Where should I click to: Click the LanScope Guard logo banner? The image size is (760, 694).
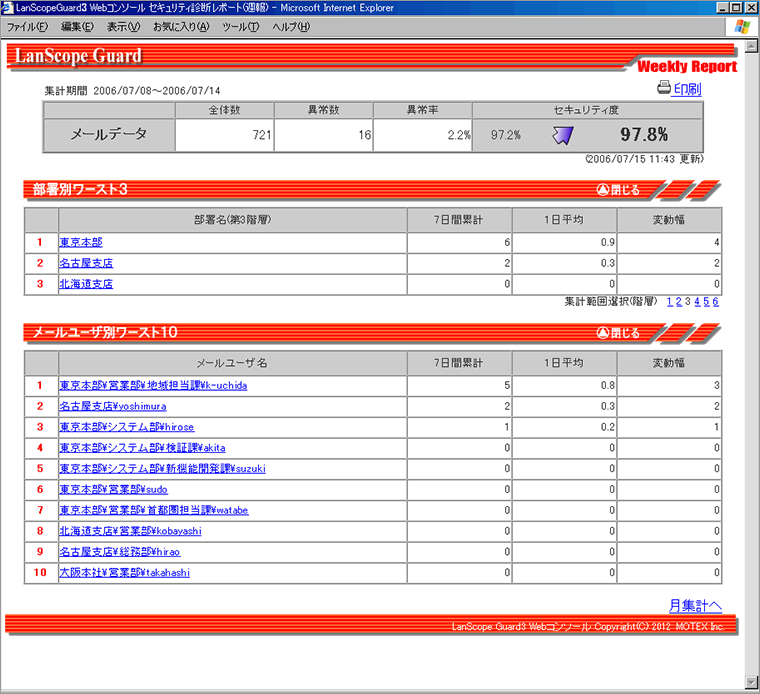coord(78,56)
